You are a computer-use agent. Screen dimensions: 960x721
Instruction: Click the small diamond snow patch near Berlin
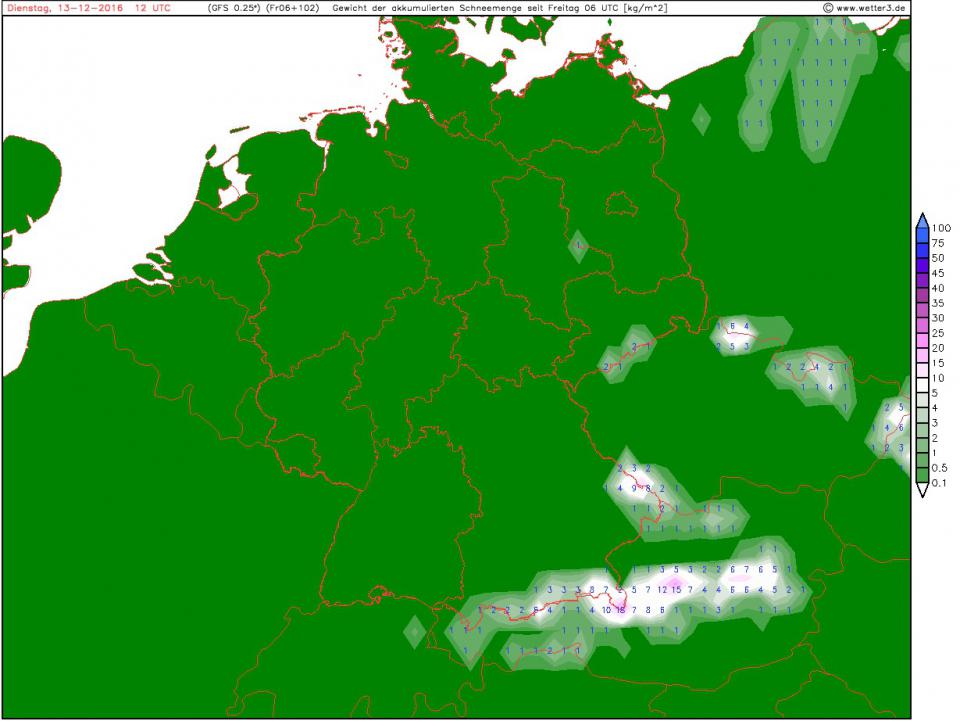578,244
